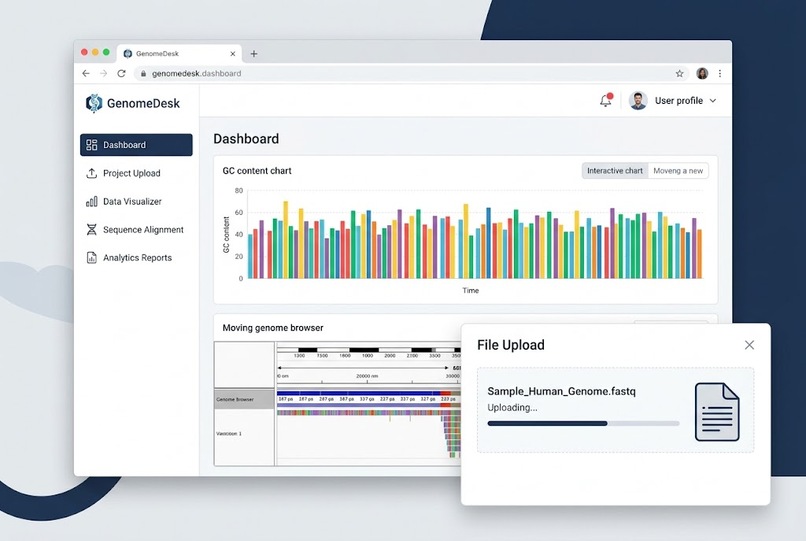Click the GC content chart title
This screenshot has width=806, height=541.
pyautogui.click(x=257, y=171)
